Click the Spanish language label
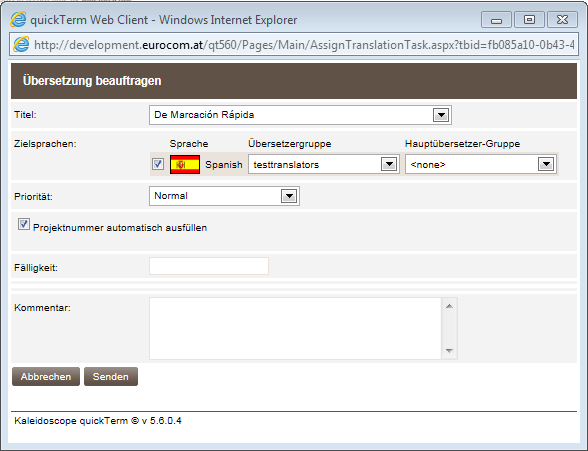Viewport: 588px width, 451px height. (x=224, y=165)
